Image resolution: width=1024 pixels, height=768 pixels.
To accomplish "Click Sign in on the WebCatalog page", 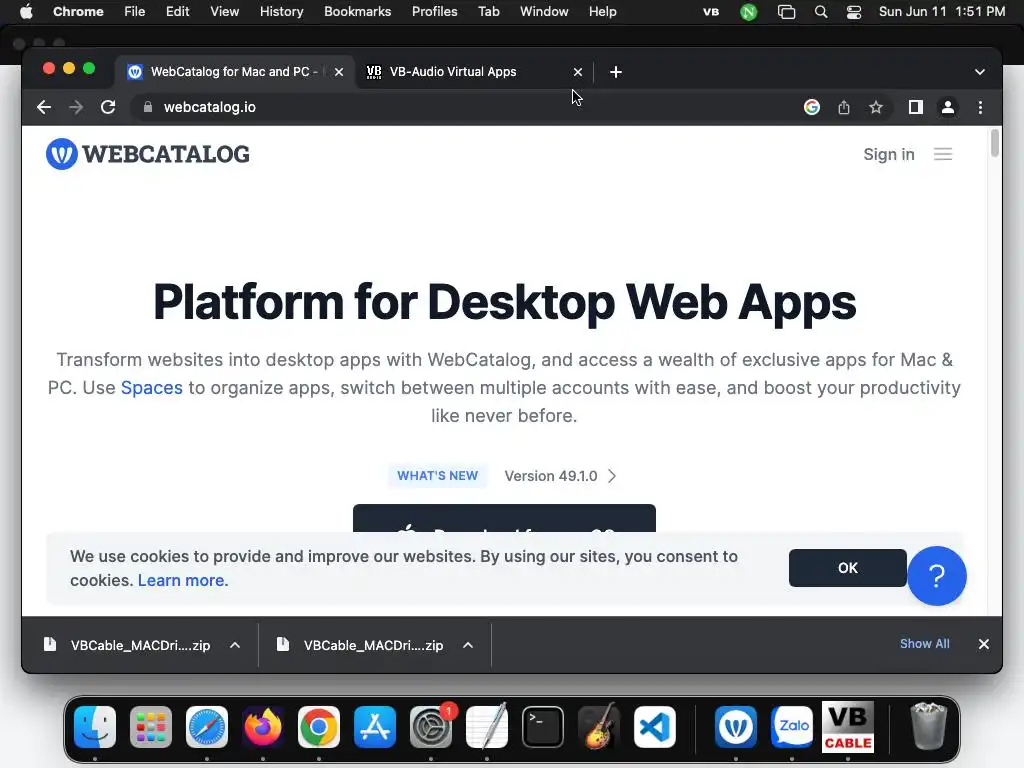I will [x=889, y=154].
